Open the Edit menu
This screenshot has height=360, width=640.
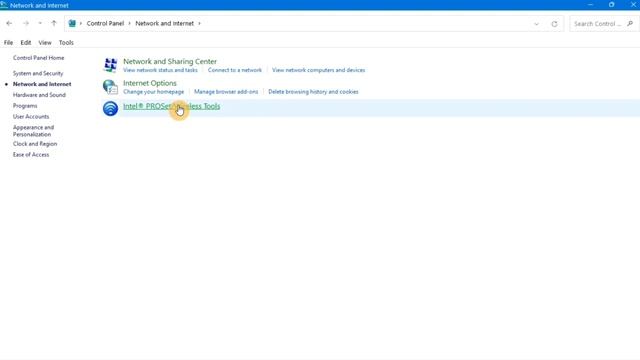pos(26,42)
